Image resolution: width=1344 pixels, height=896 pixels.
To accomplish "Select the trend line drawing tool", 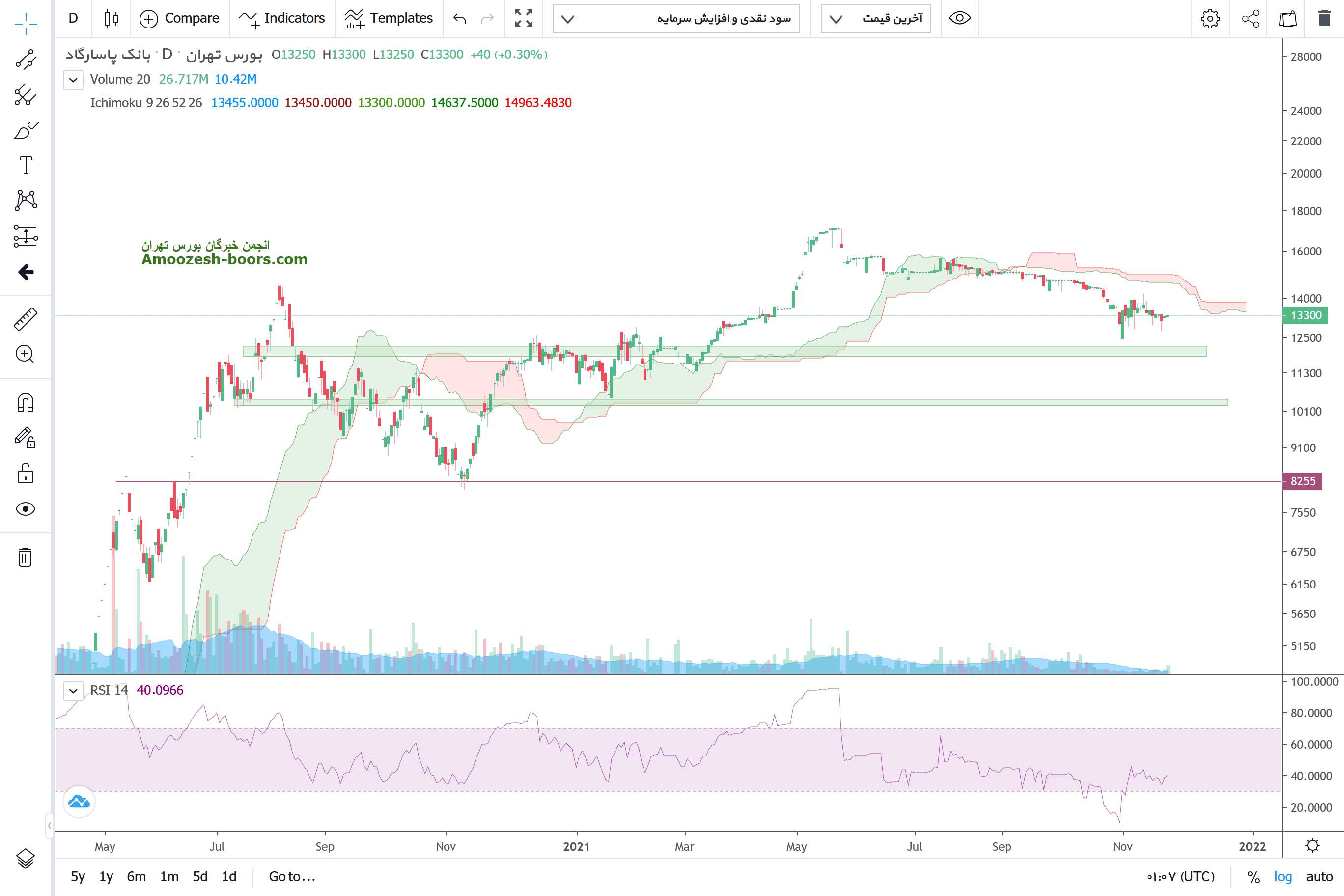I will coord(26,59).
